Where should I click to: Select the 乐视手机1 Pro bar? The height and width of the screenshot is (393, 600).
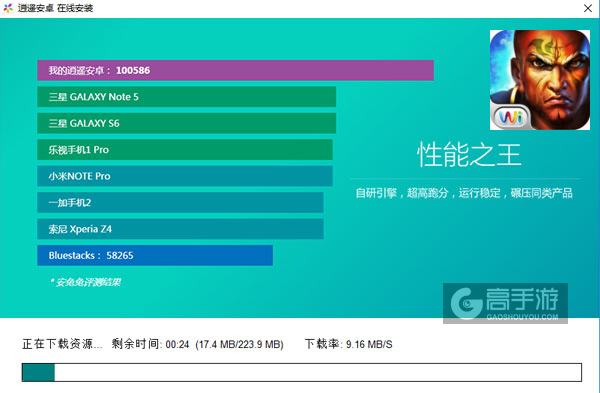[x=185, y=150]
